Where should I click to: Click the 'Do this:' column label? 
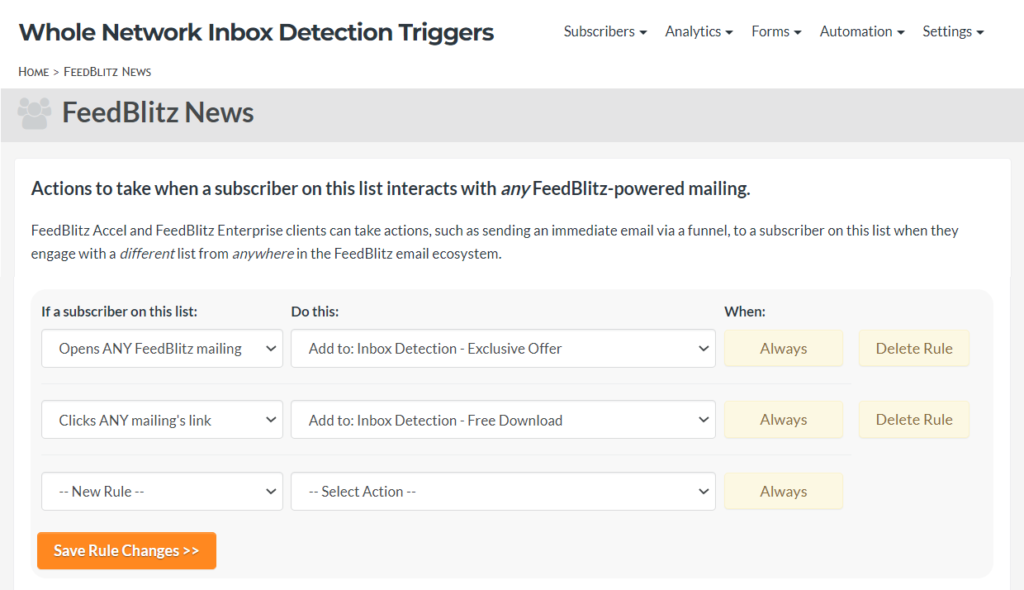point(315,312)
